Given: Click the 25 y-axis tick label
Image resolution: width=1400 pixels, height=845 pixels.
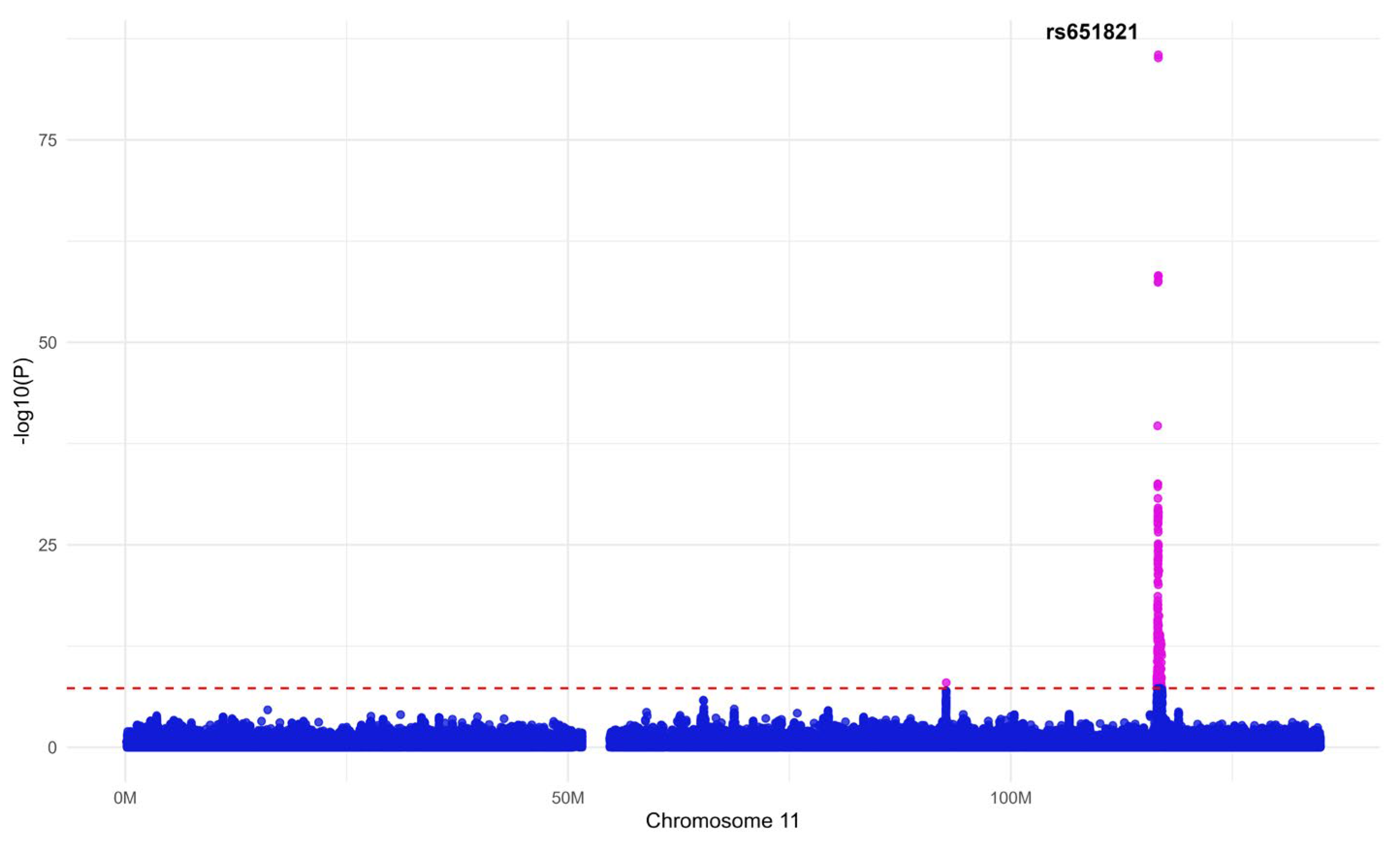Looking at the screenshot, I should point(48,546).
